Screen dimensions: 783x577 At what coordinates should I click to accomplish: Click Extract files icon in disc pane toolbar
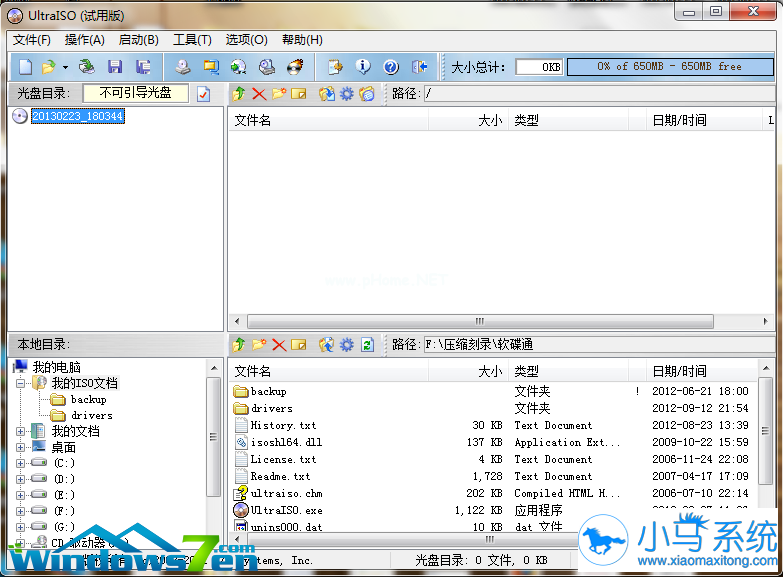pyautogui.click(x=327, y=93)
